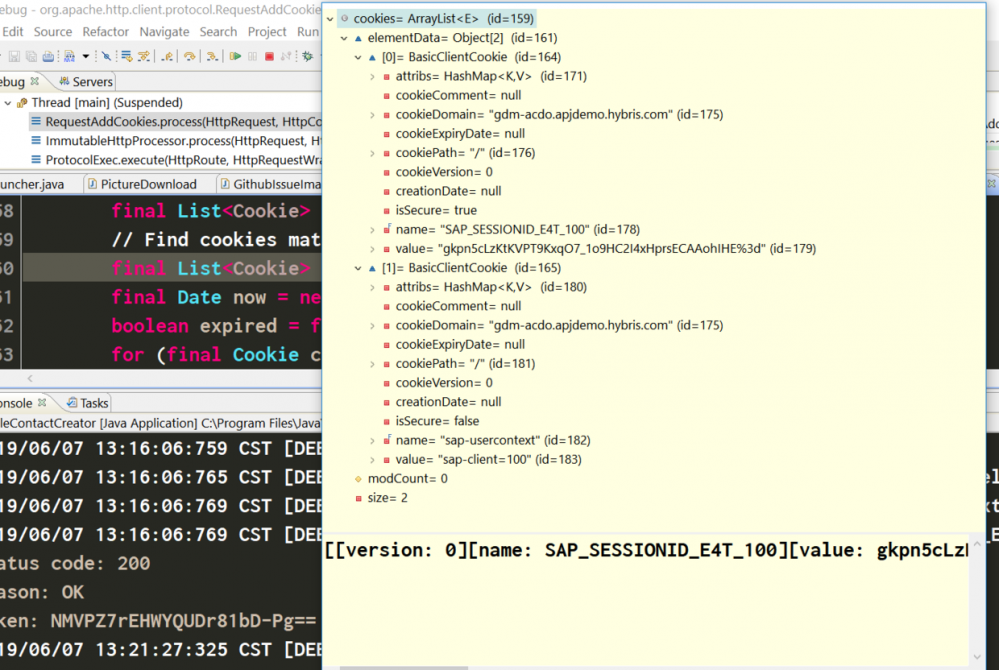
Task: Expand attribs= HashMap (id=180)
Action: point(372,287)
